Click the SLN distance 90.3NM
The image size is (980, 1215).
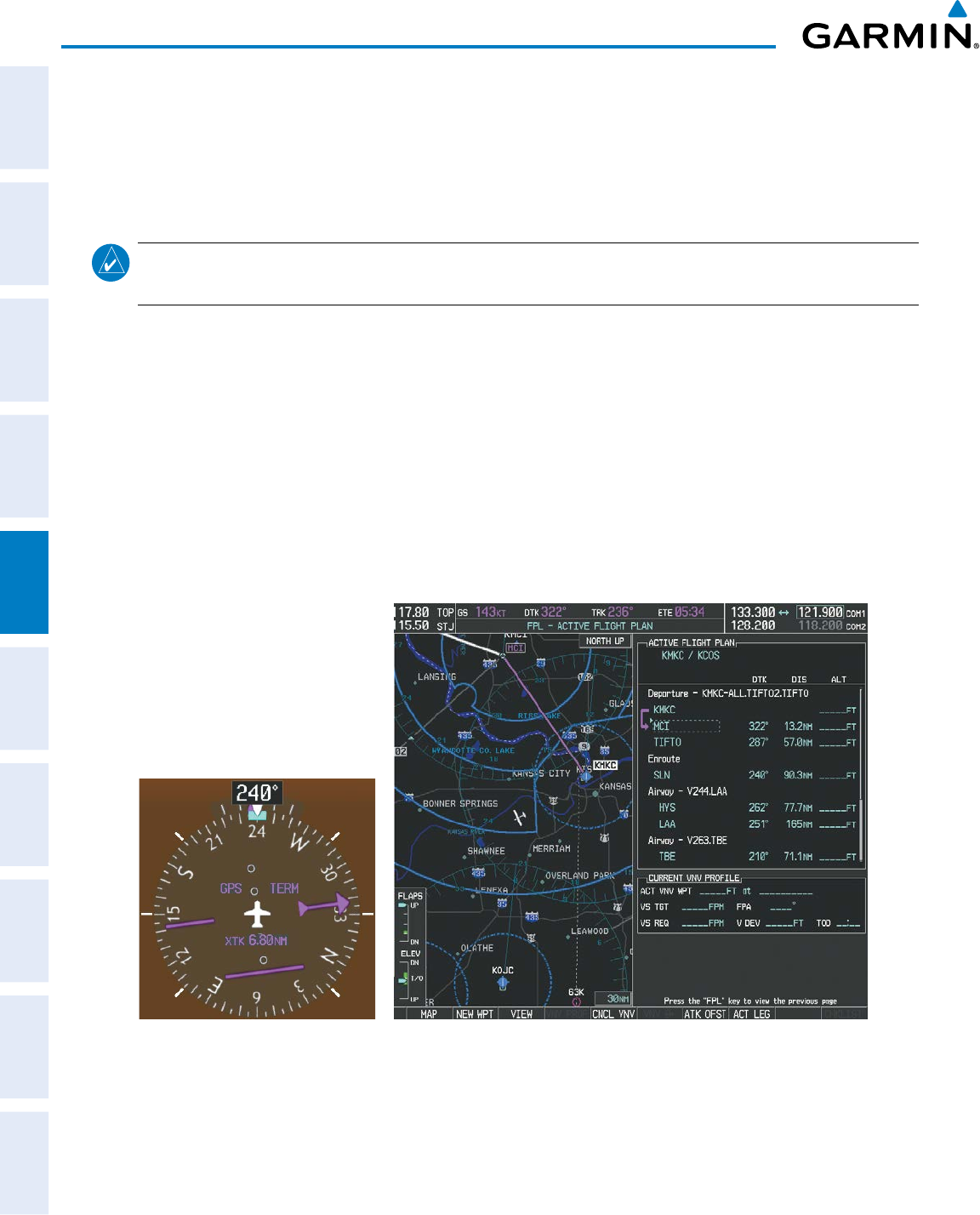coord(798,775)
